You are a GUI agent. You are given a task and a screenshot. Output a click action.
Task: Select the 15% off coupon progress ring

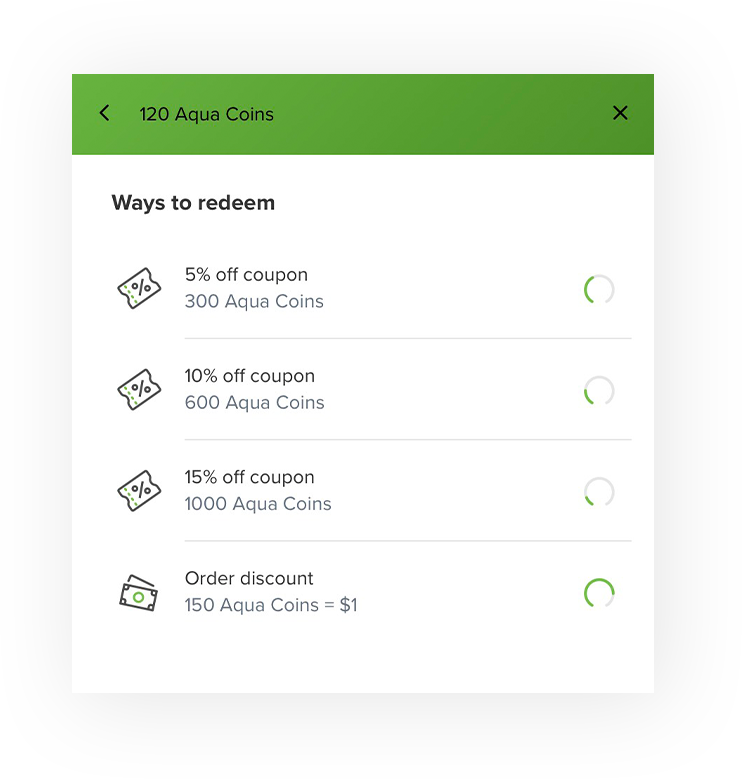[x=599, y=492]
